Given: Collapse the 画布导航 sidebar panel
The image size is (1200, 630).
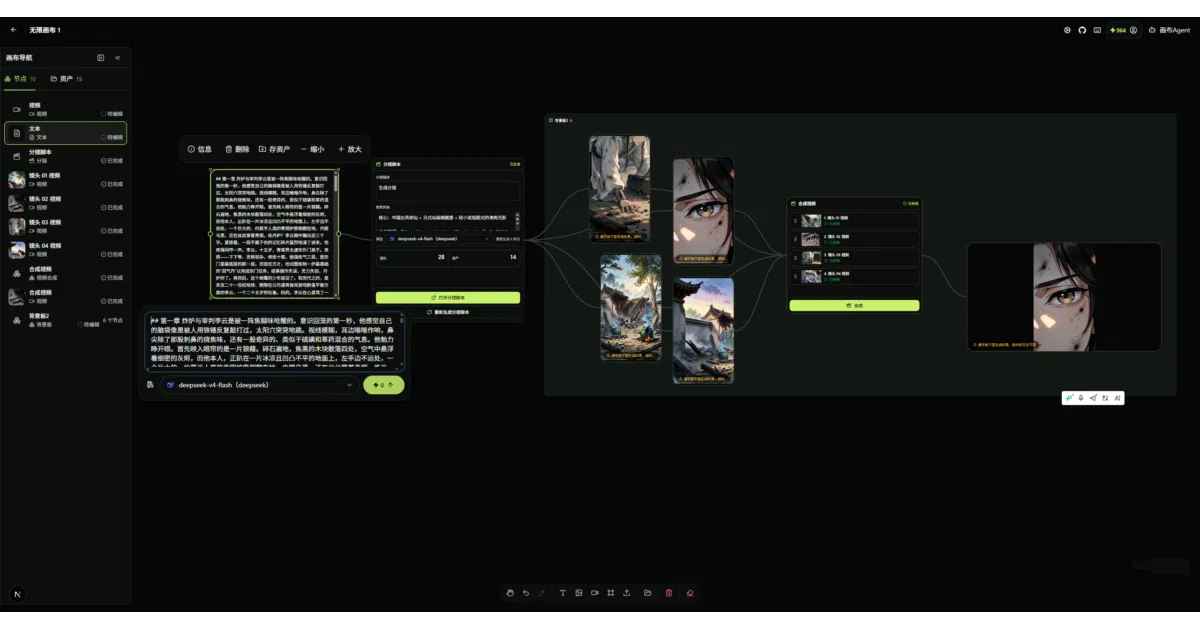Looking at the screenshot, I should point(118,58).
